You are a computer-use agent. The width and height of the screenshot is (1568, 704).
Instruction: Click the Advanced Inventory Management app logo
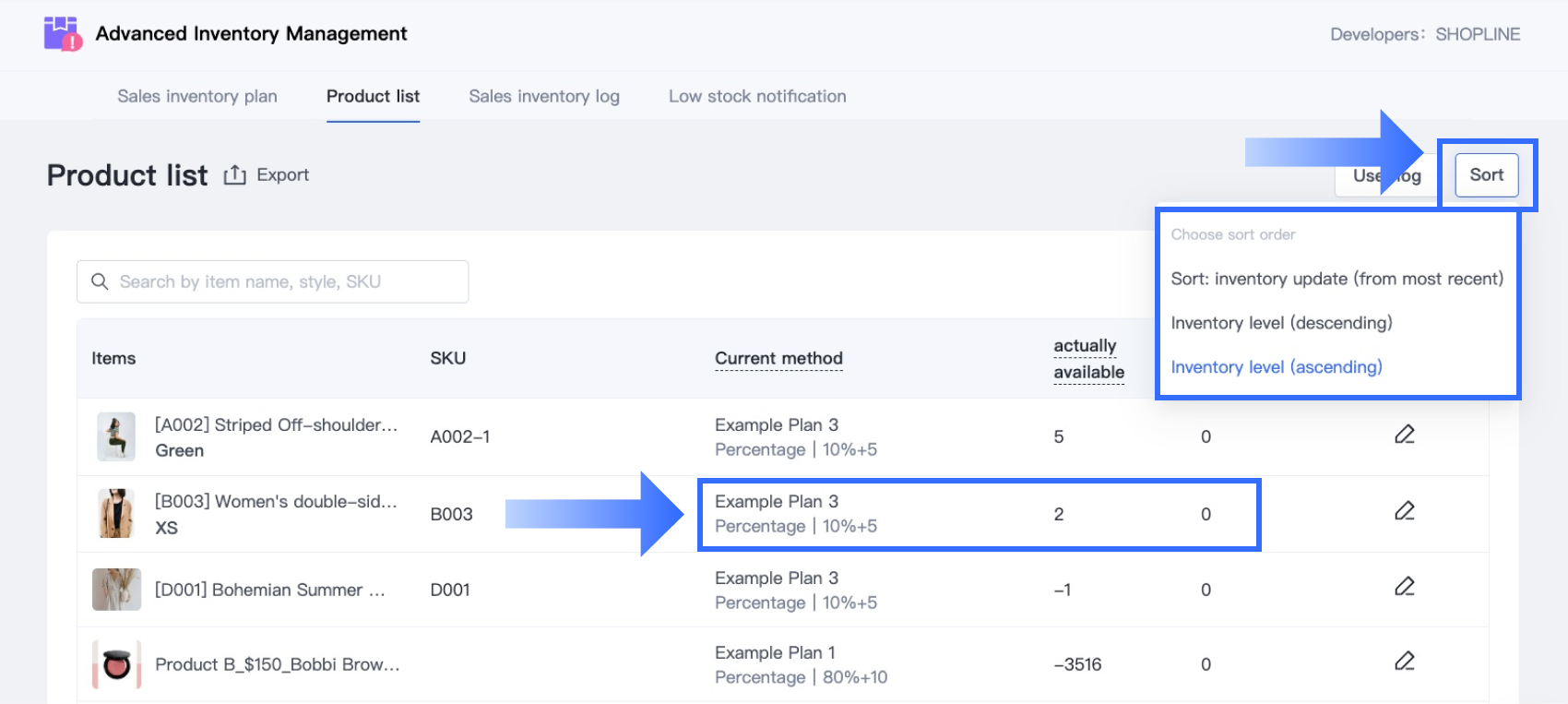pyautogui.click(x=63, y=34)
